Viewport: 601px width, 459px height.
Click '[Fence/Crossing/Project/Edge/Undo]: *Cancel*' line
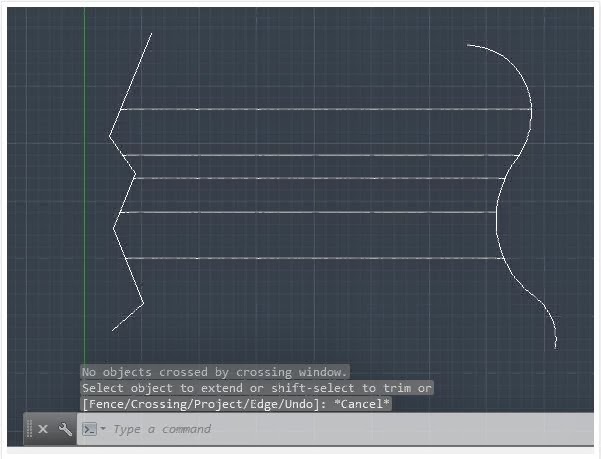(x=236, y=404)
